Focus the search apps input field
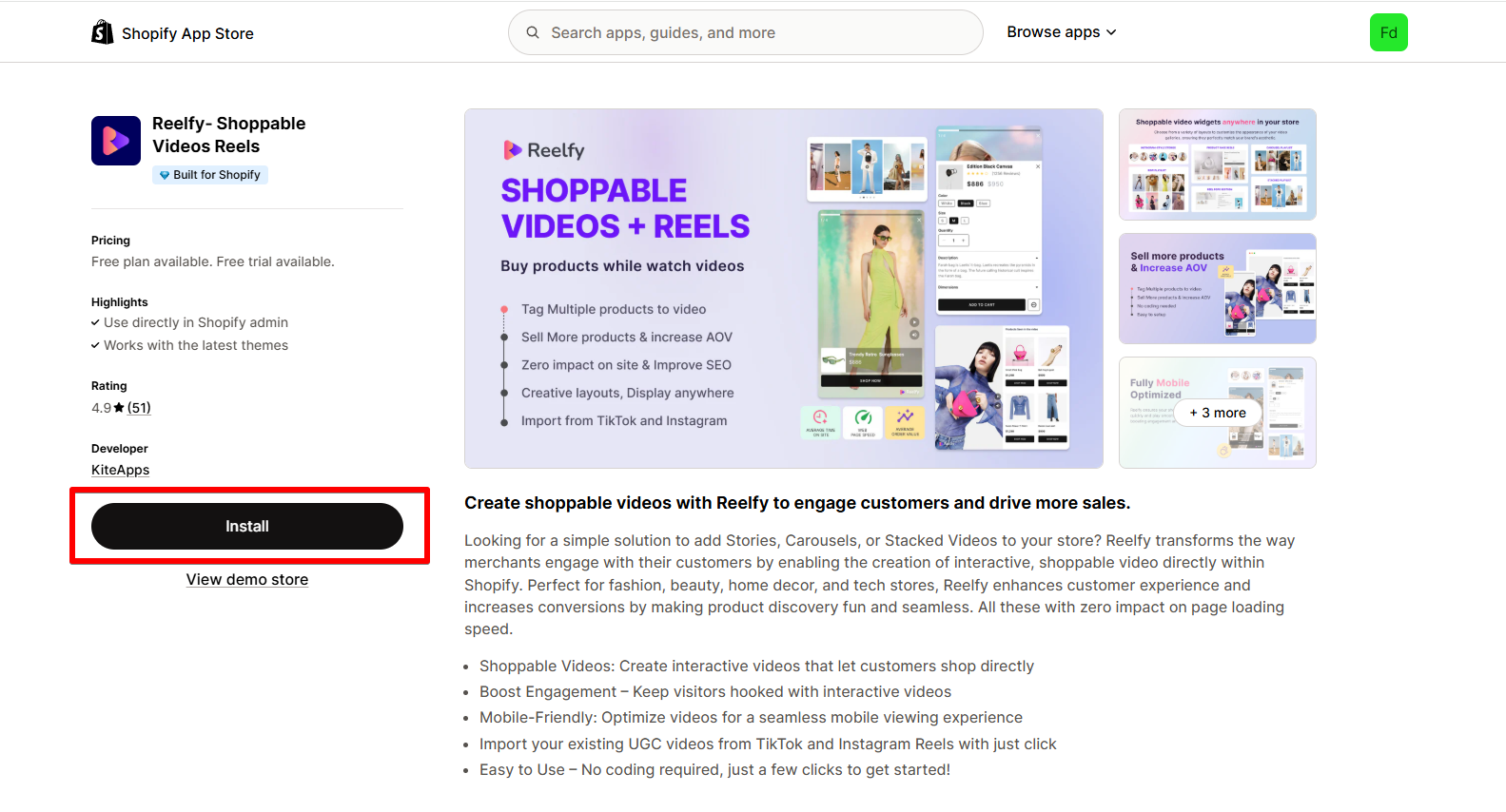 746,32
